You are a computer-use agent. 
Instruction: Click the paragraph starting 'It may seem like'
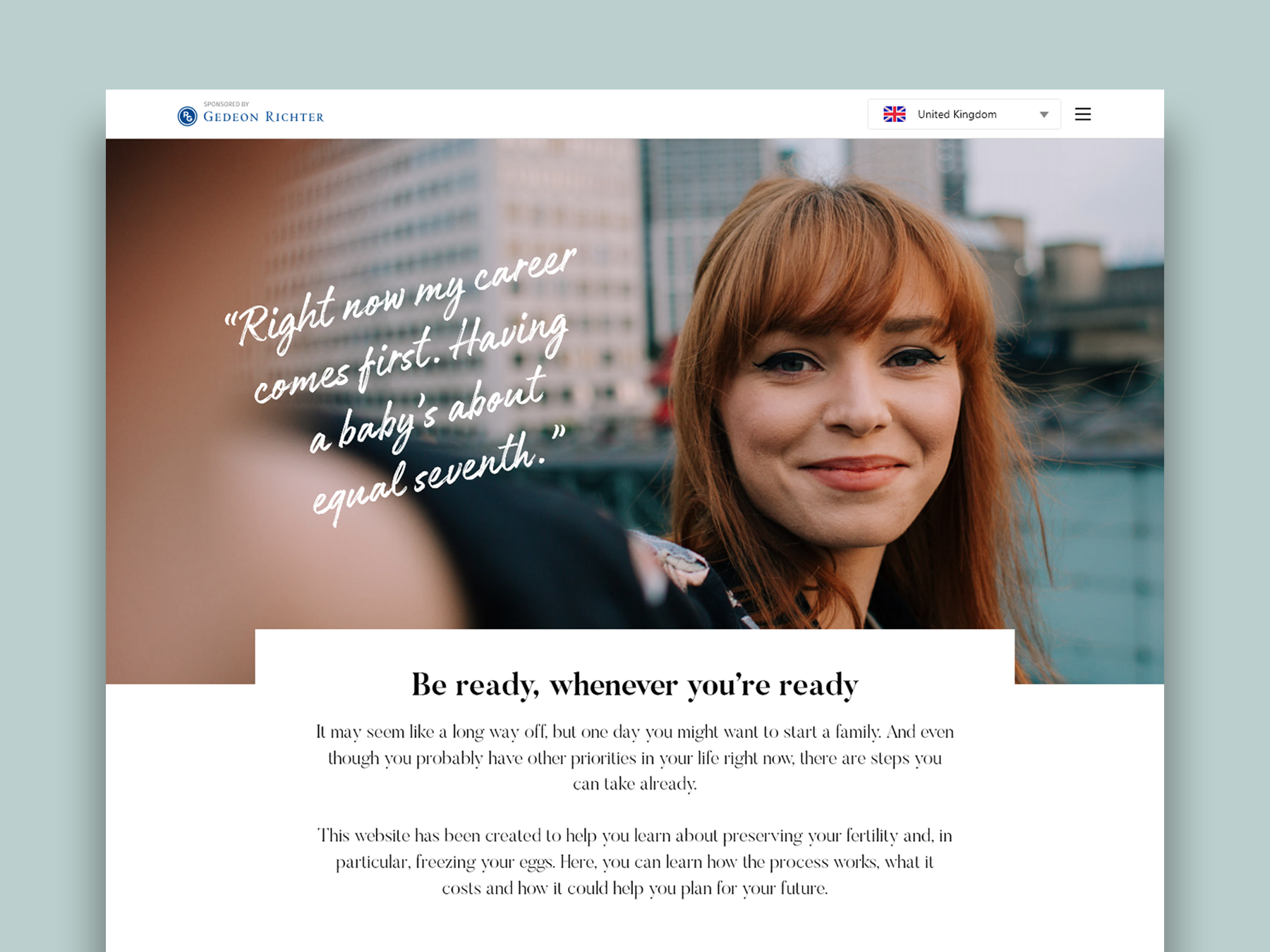click(634, 758)
